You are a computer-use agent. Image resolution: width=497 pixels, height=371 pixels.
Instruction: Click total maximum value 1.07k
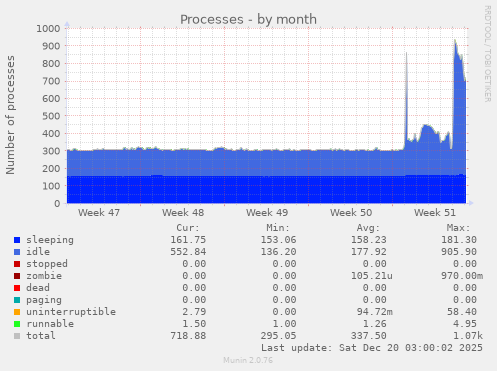tap(468, 336)
